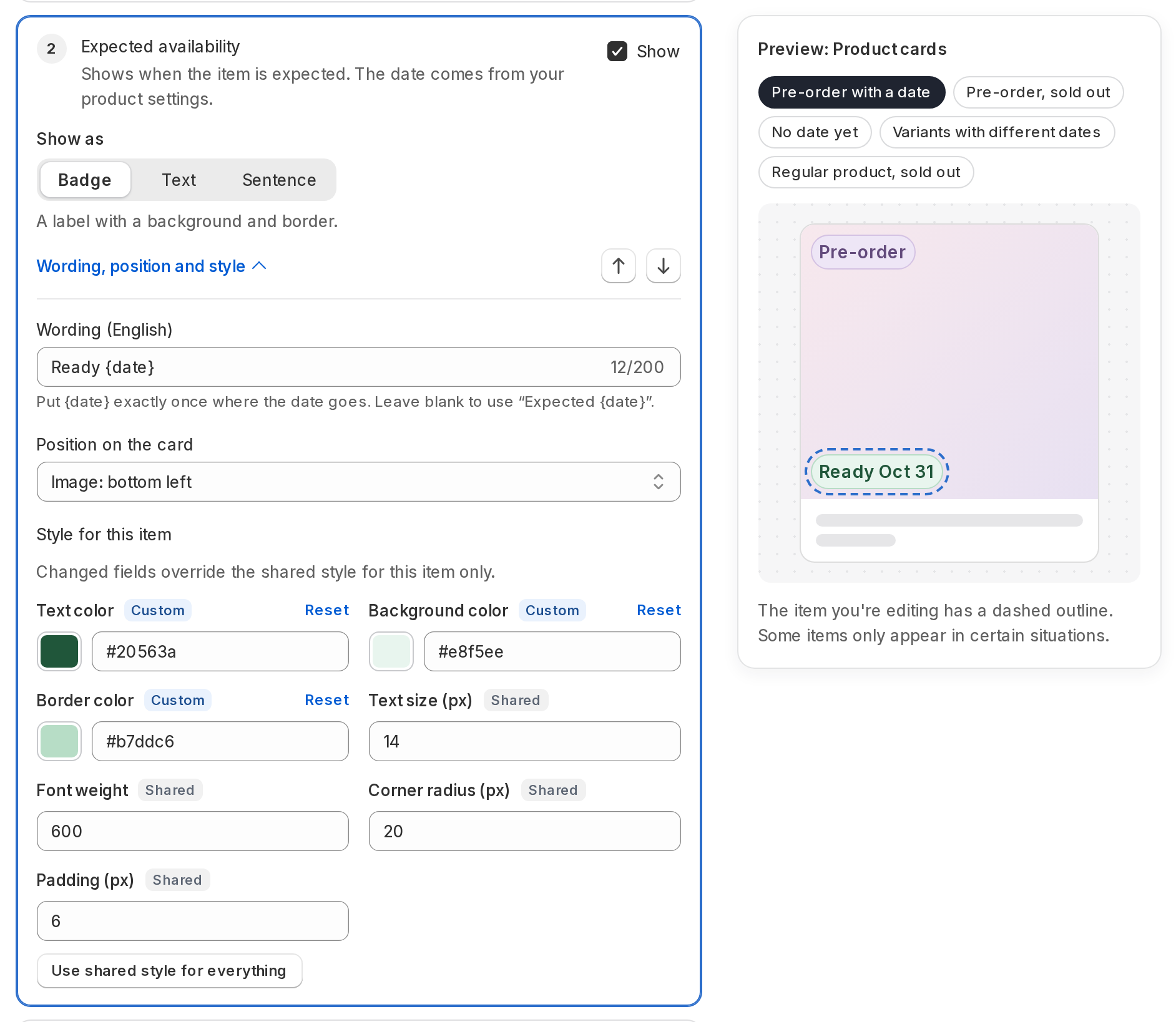
Task: Move Expected availability item down
Action: (x=663, y=266)
